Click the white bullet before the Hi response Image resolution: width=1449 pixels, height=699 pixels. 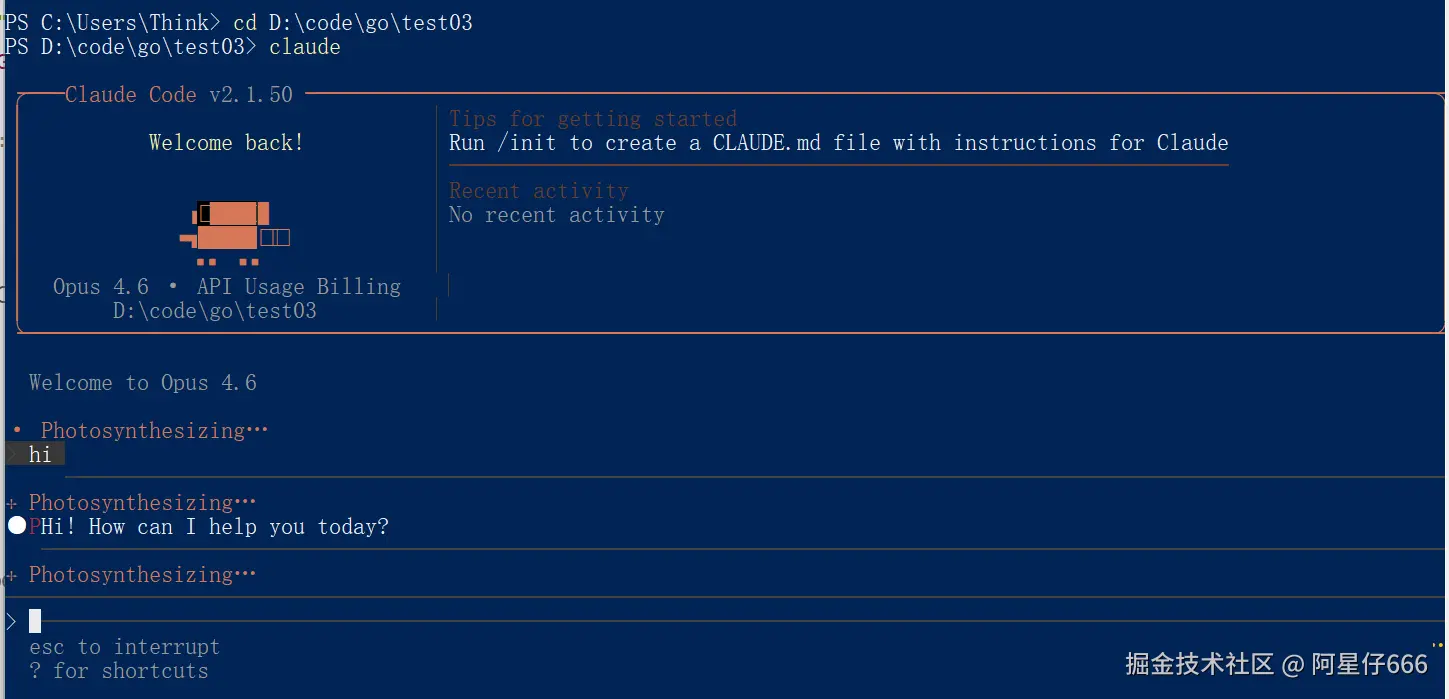click(17, 526)
